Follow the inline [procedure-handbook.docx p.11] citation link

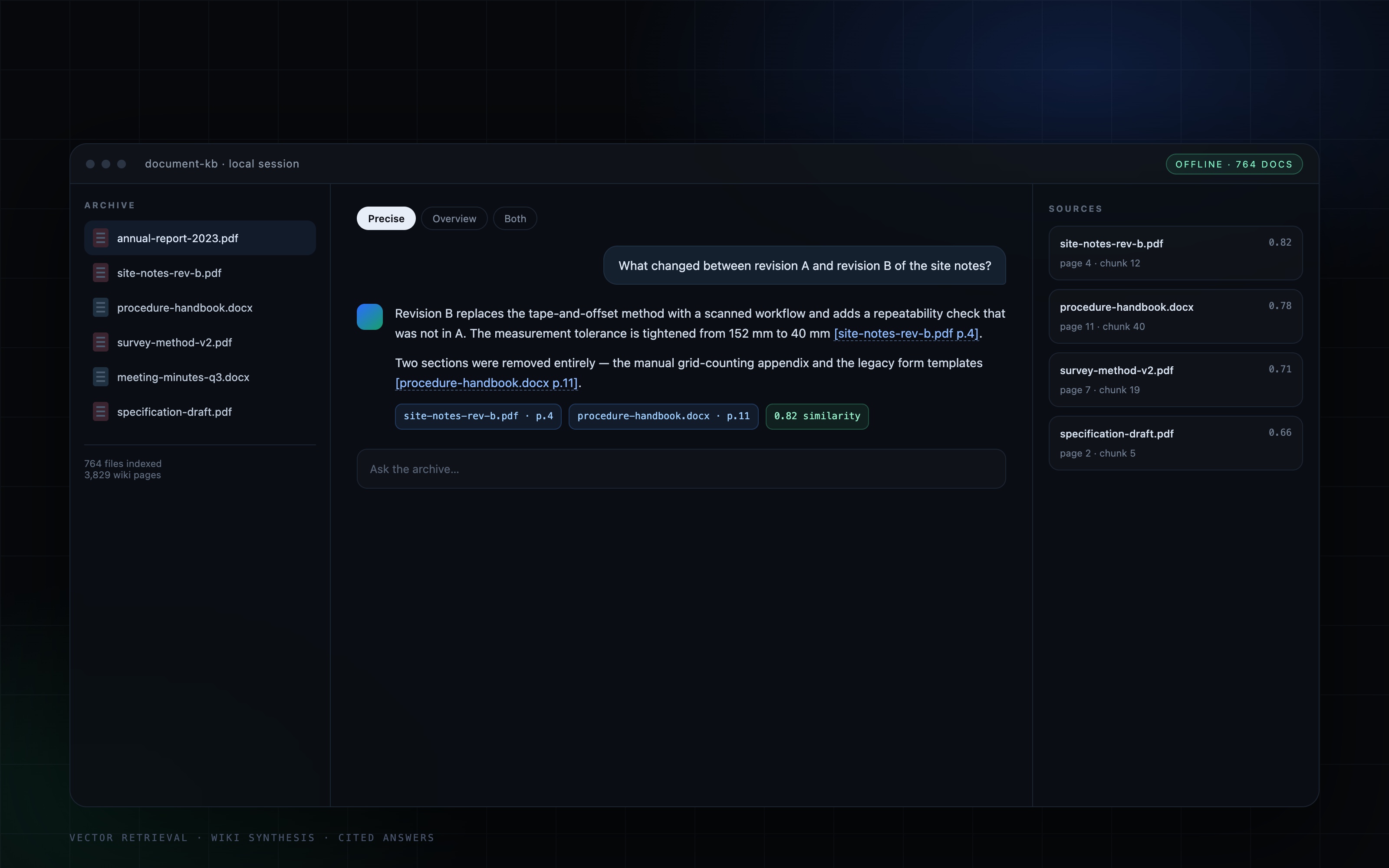pyautogui.click(x=486, y=383)
